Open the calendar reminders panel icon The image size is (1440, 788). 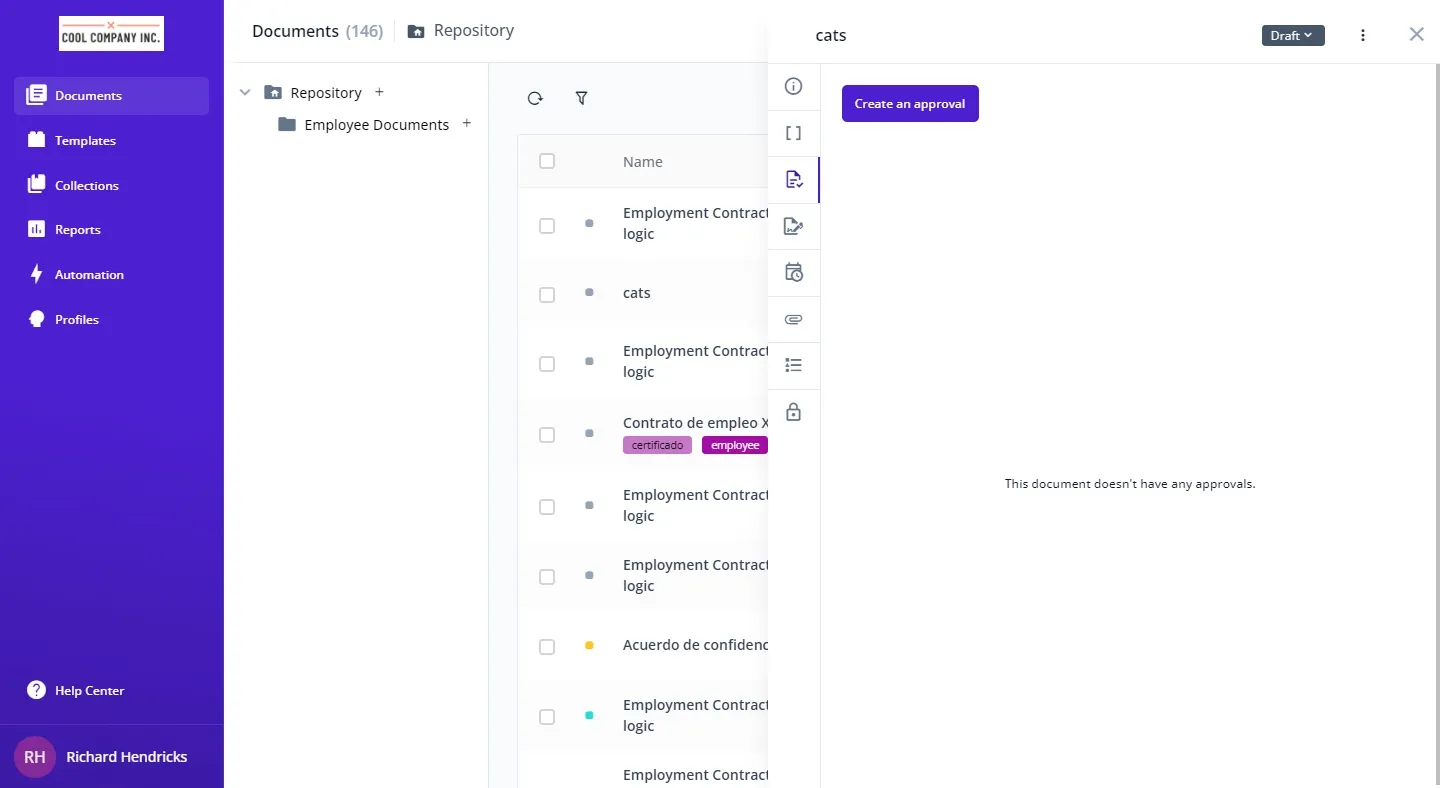793,273
